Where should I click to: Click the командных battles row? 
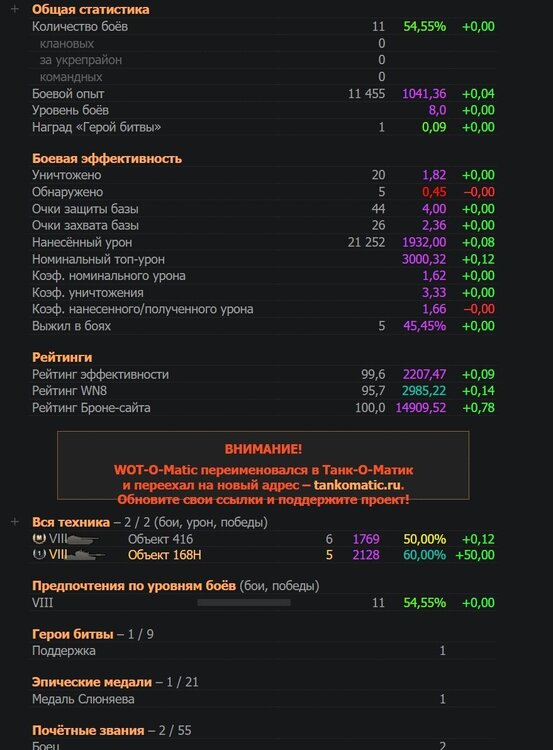click(x=263, y=77)
